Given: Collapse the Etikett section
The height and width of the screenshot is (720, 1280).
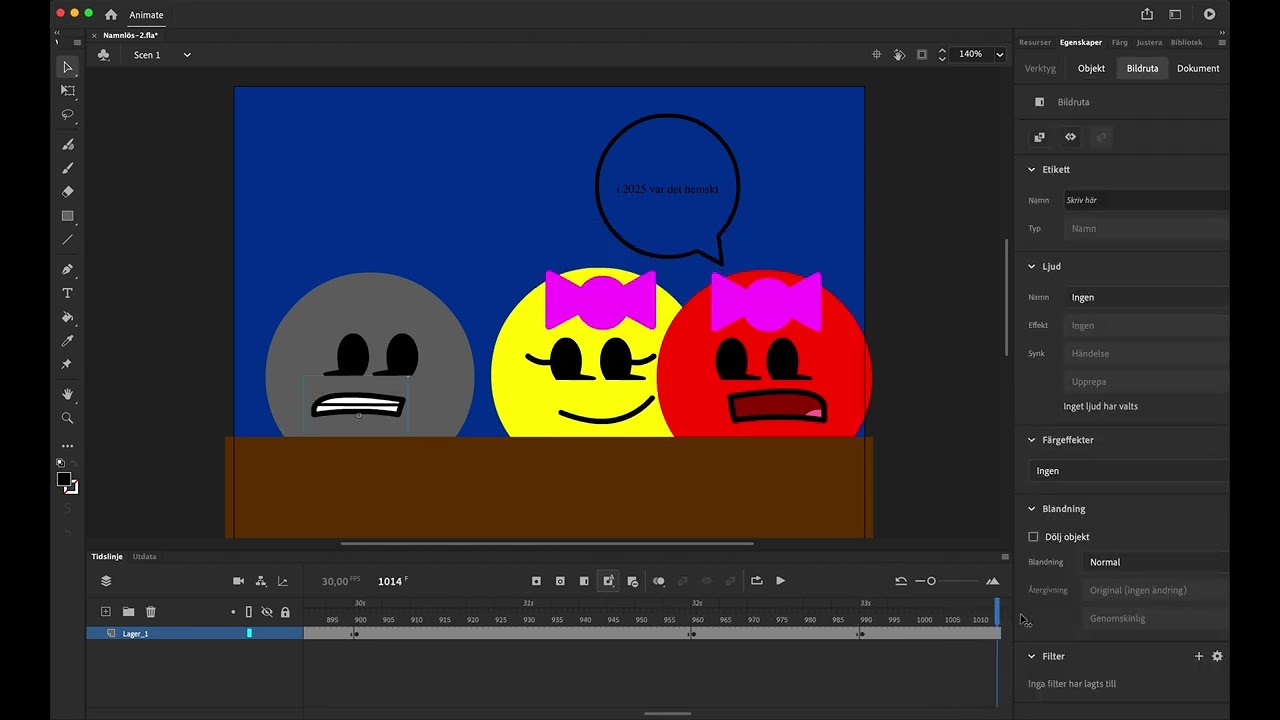Looking at the screenshot, I should point(1032,169).
